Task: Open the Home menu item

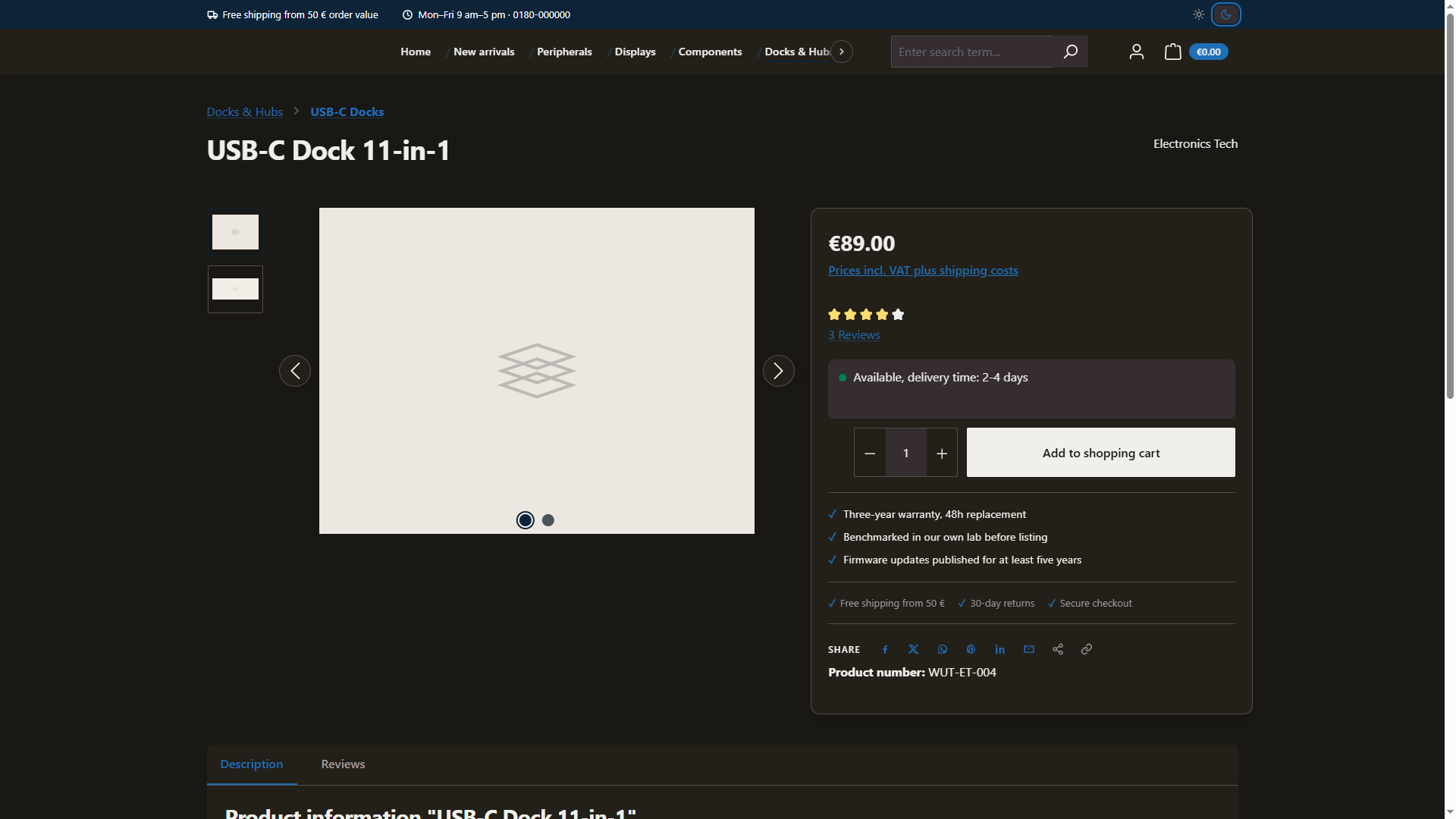Action: pyautogui.click(x=416, y=52)
